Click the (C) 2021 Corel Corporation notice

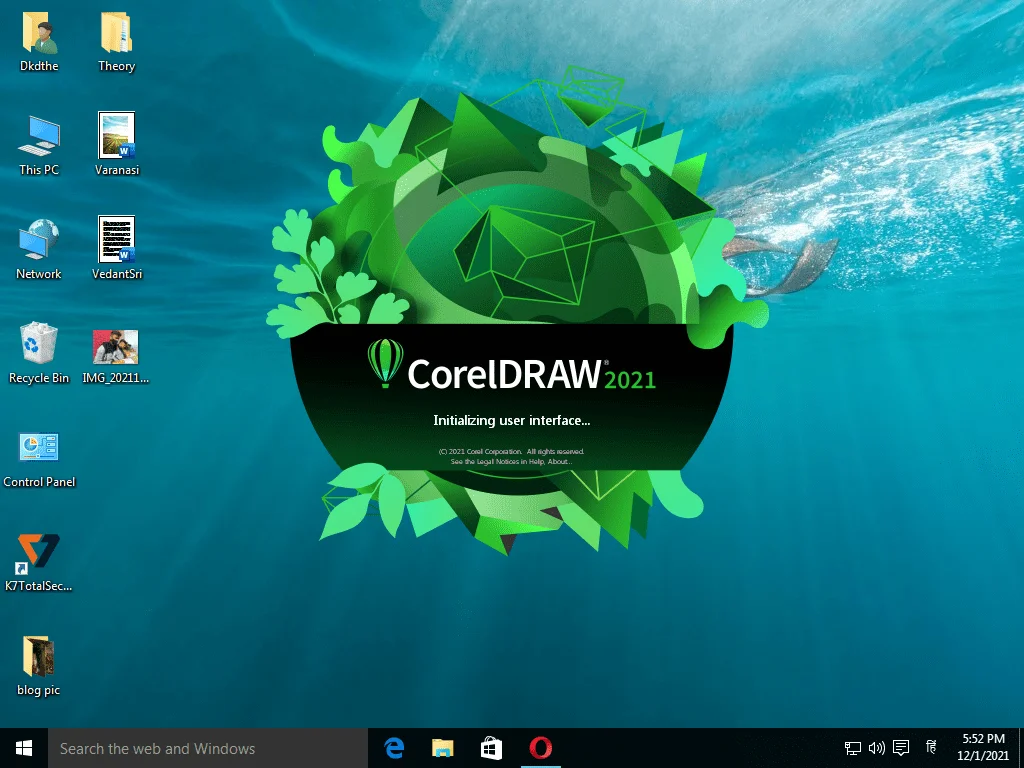pyautogui.click(x=511, y=451)
